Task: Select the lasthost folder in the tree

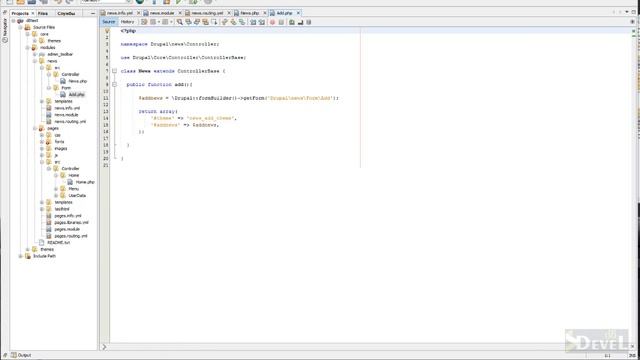Action: 62,209
